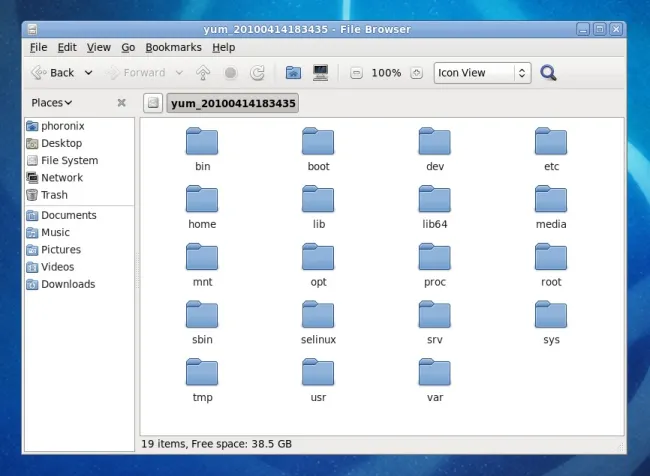Select the lib64 folder

tap(435, 207)
